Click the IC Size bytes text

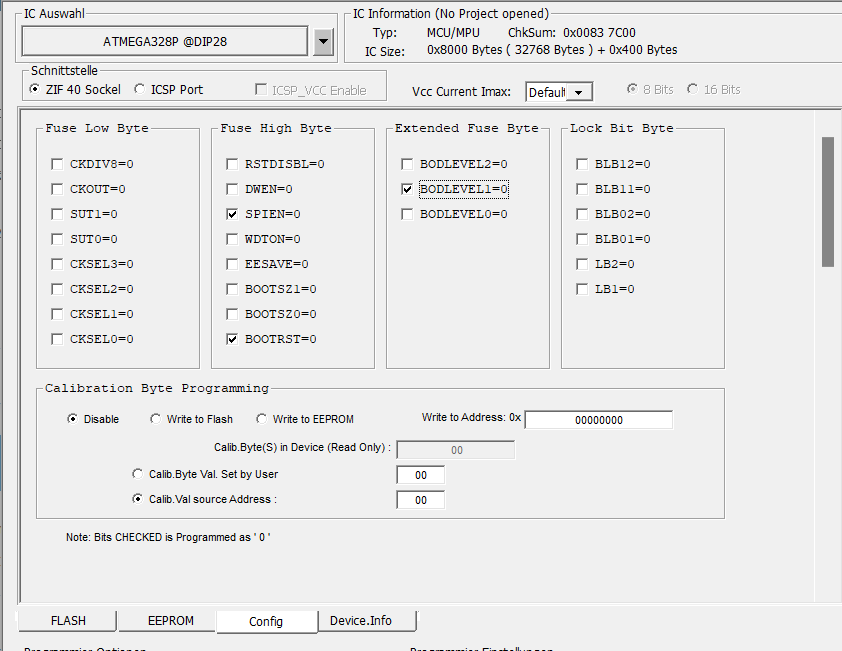(x=552, y=50)
